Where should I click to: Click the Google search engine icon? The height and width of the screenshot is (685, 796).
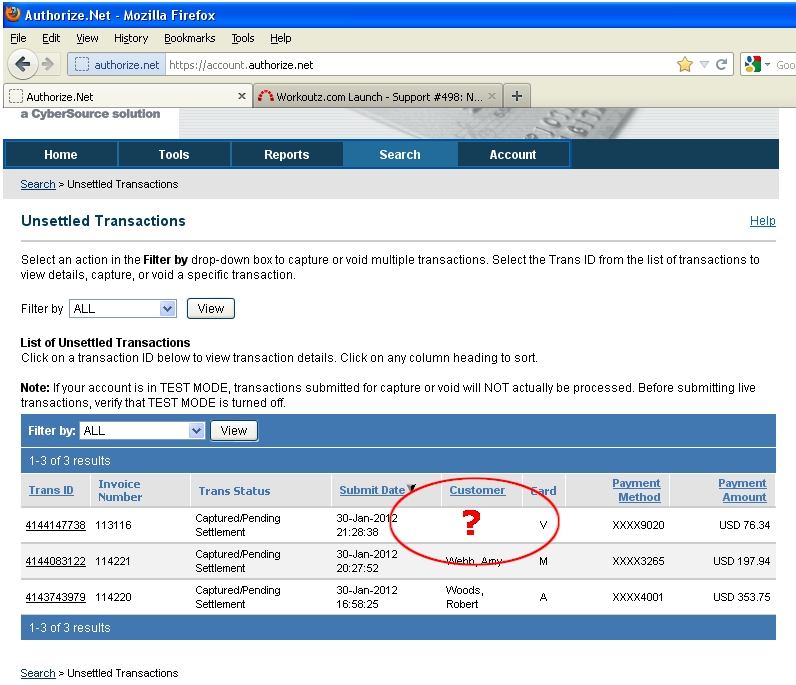pyautogui.click(x=752, y=64)
